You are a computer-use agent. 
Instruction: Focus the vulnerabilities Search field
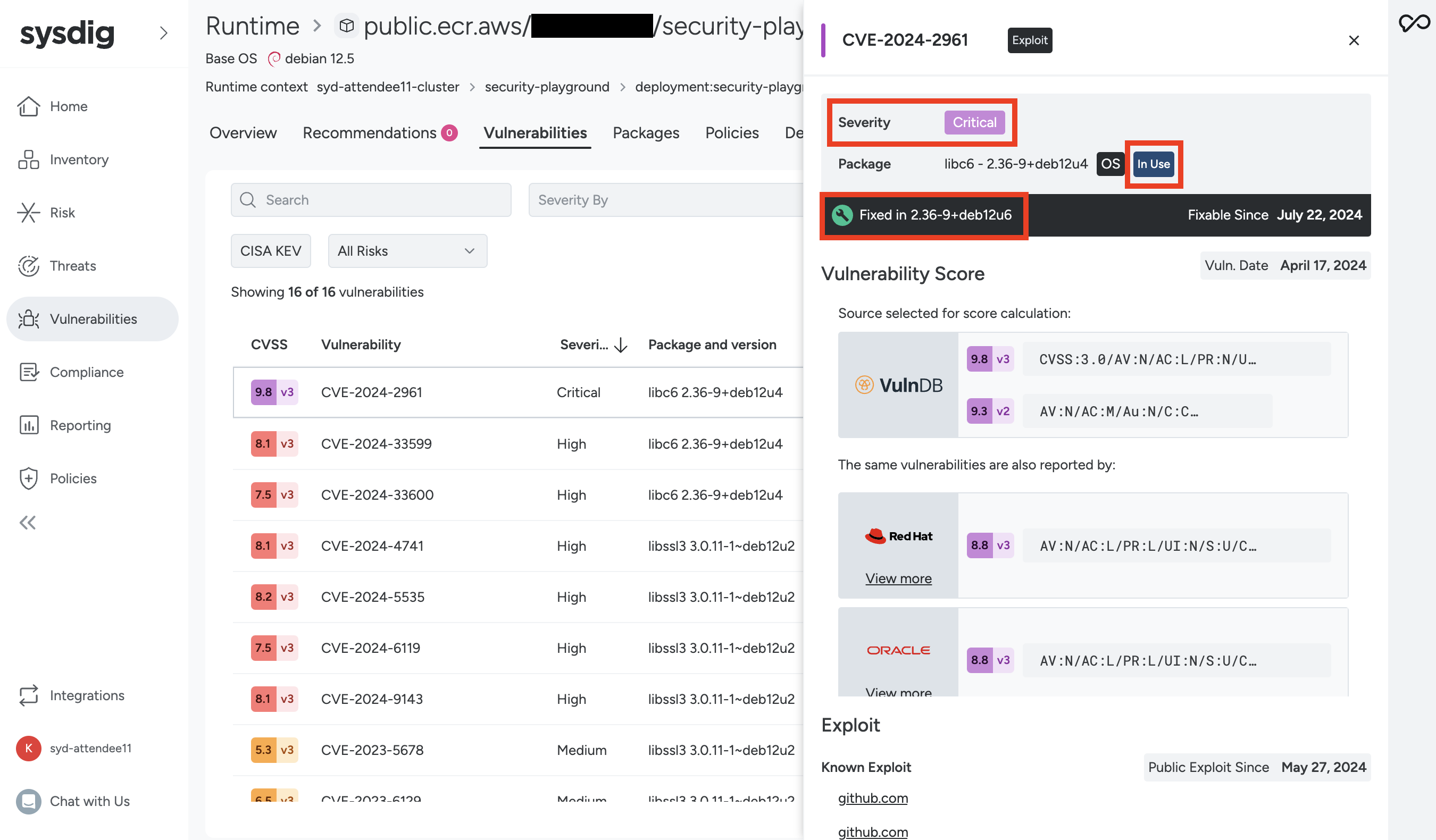coord(370,200)
